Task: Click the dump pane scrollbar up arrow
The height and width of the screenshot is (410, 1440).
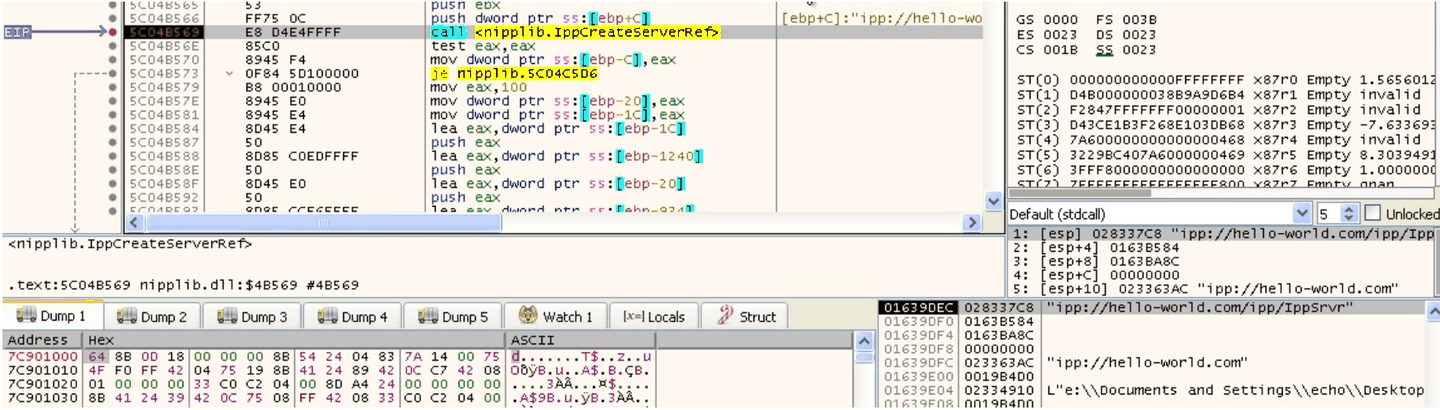Action: [864, 341]
